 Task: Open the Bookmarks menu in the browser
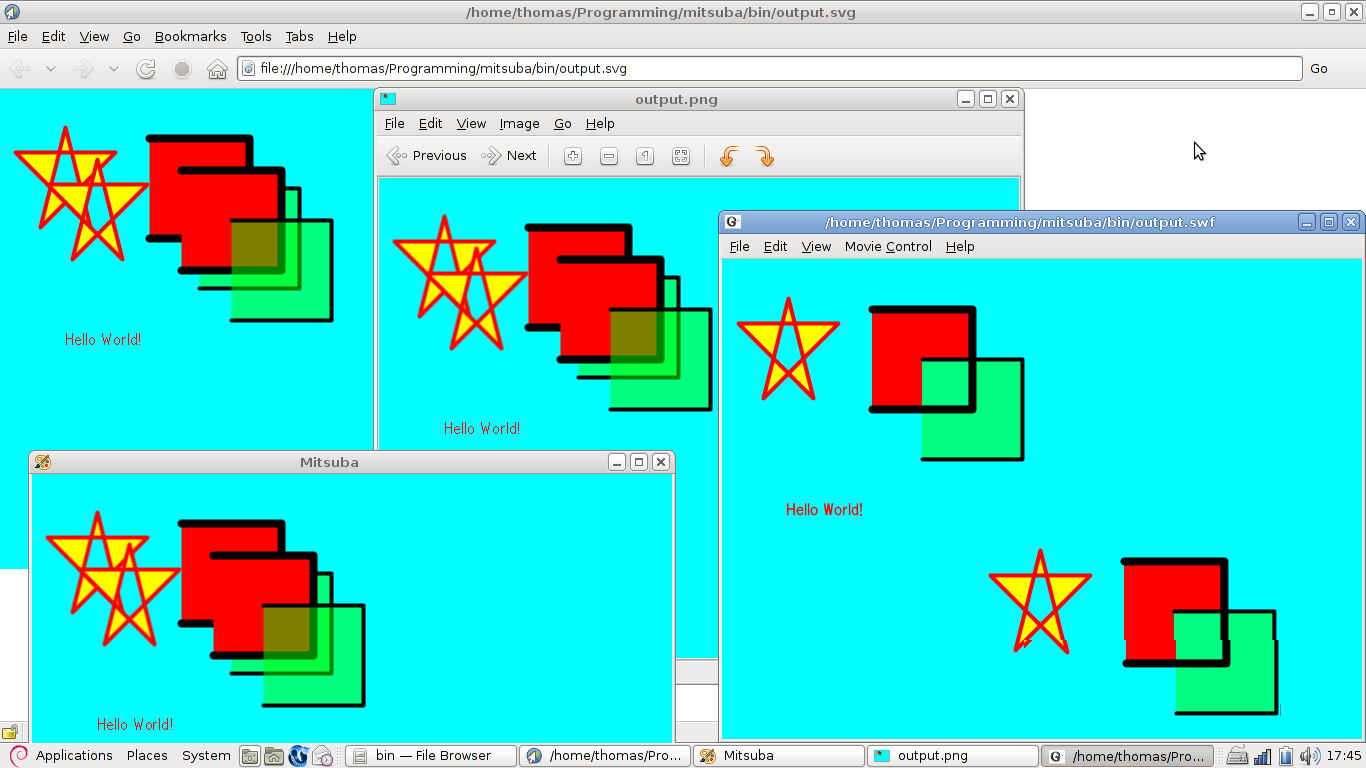point(190,36)
